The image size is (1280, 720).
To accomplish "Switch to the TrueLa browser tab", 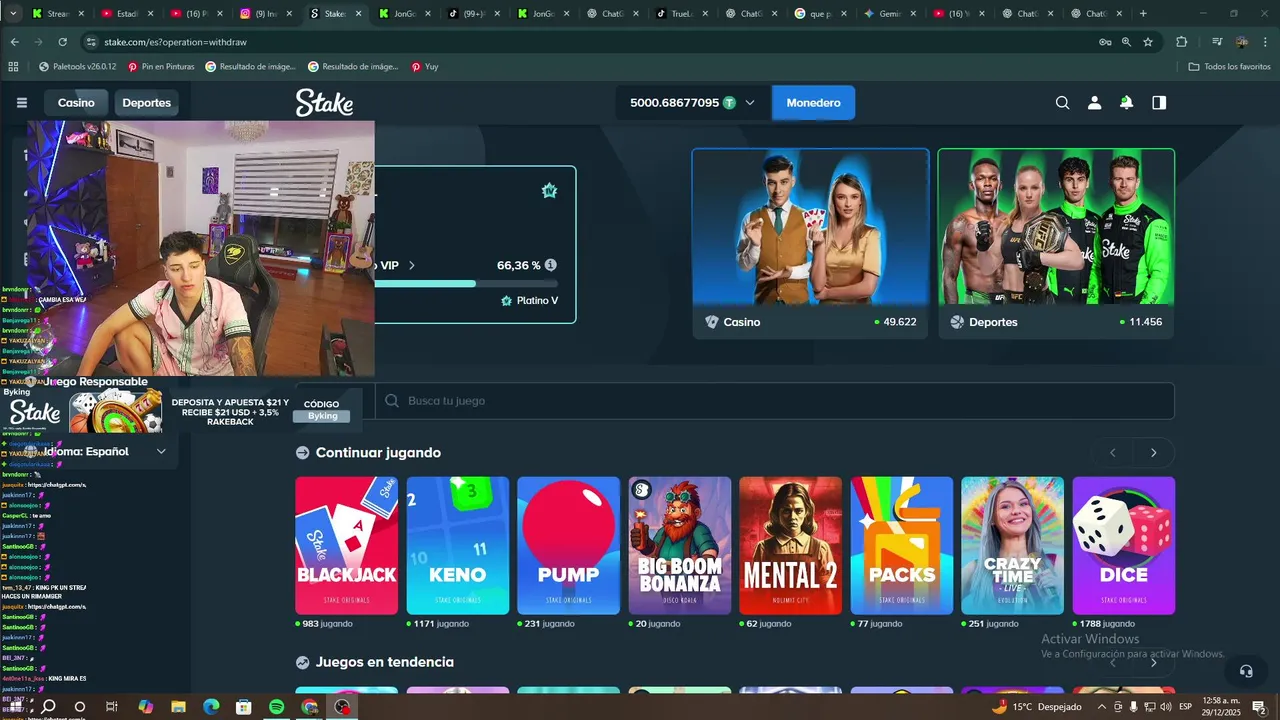I will pos(681,14).
